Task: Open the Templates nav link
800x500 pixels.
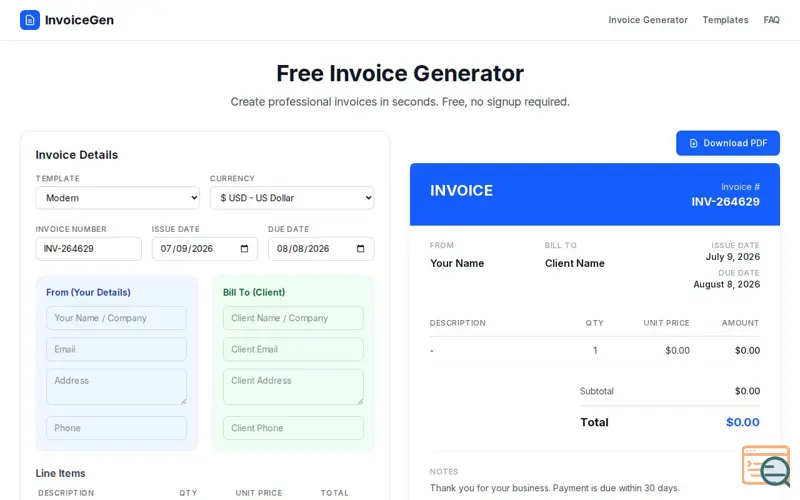Action: click(725, 20)
